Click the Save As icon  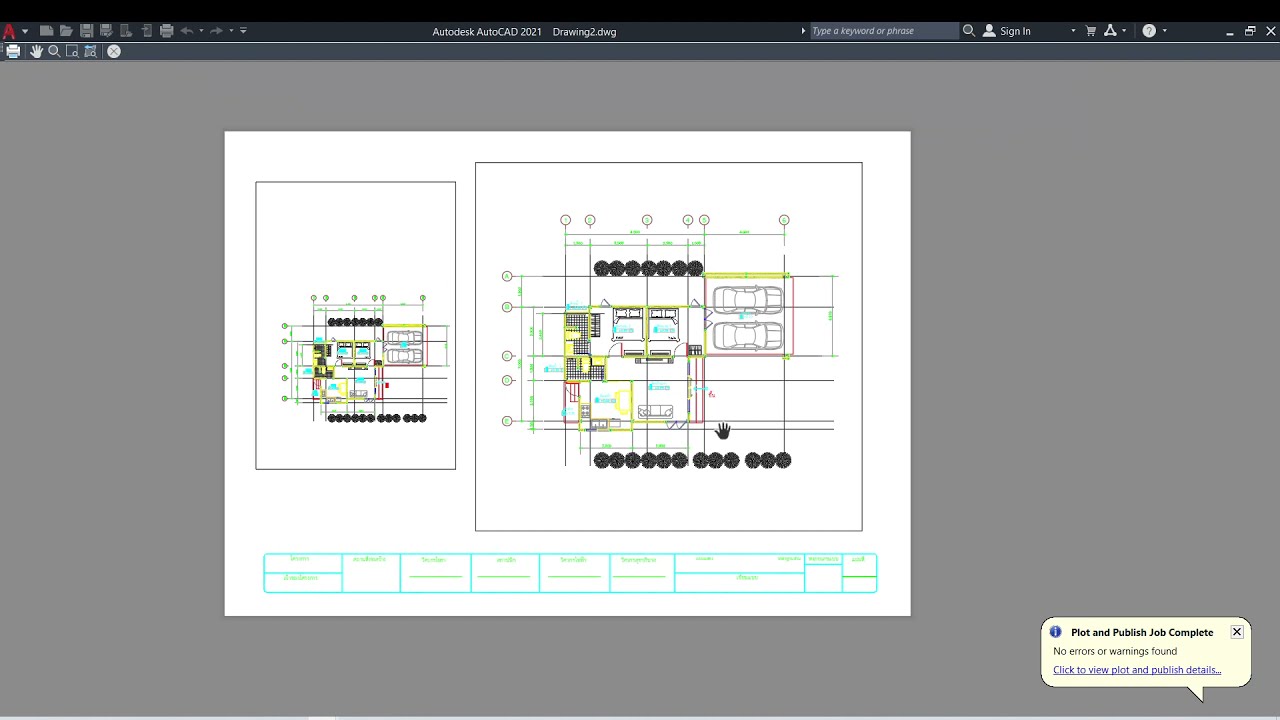point(106,31)
